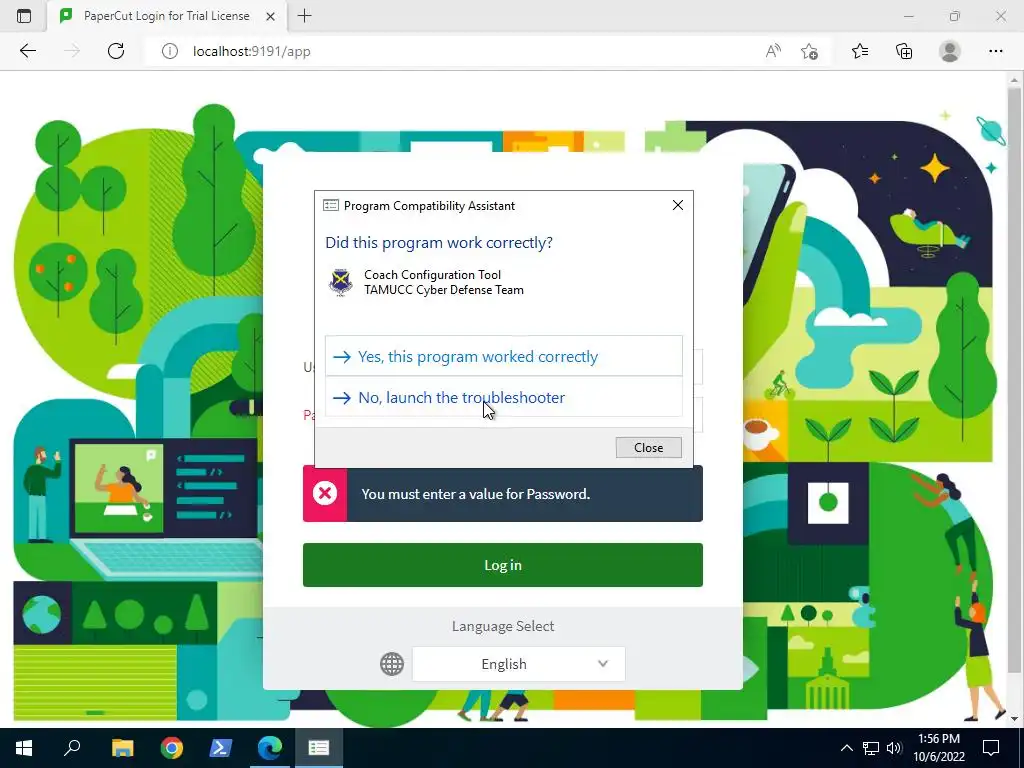
Task: Open volume control tray icon
Action: pos(894,748)
